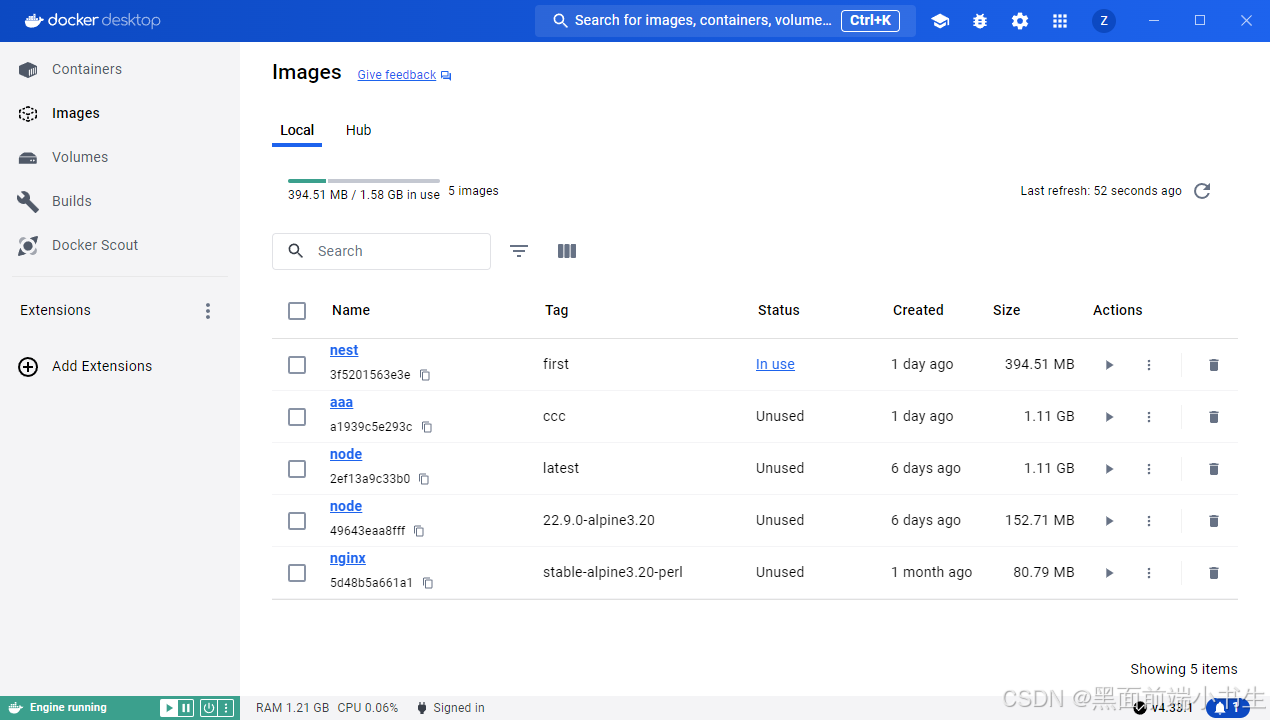Toggle the select-all images checkbox
Image resolution: width=1270 pixels, height=720 pixels.
(x=297, y=310)
